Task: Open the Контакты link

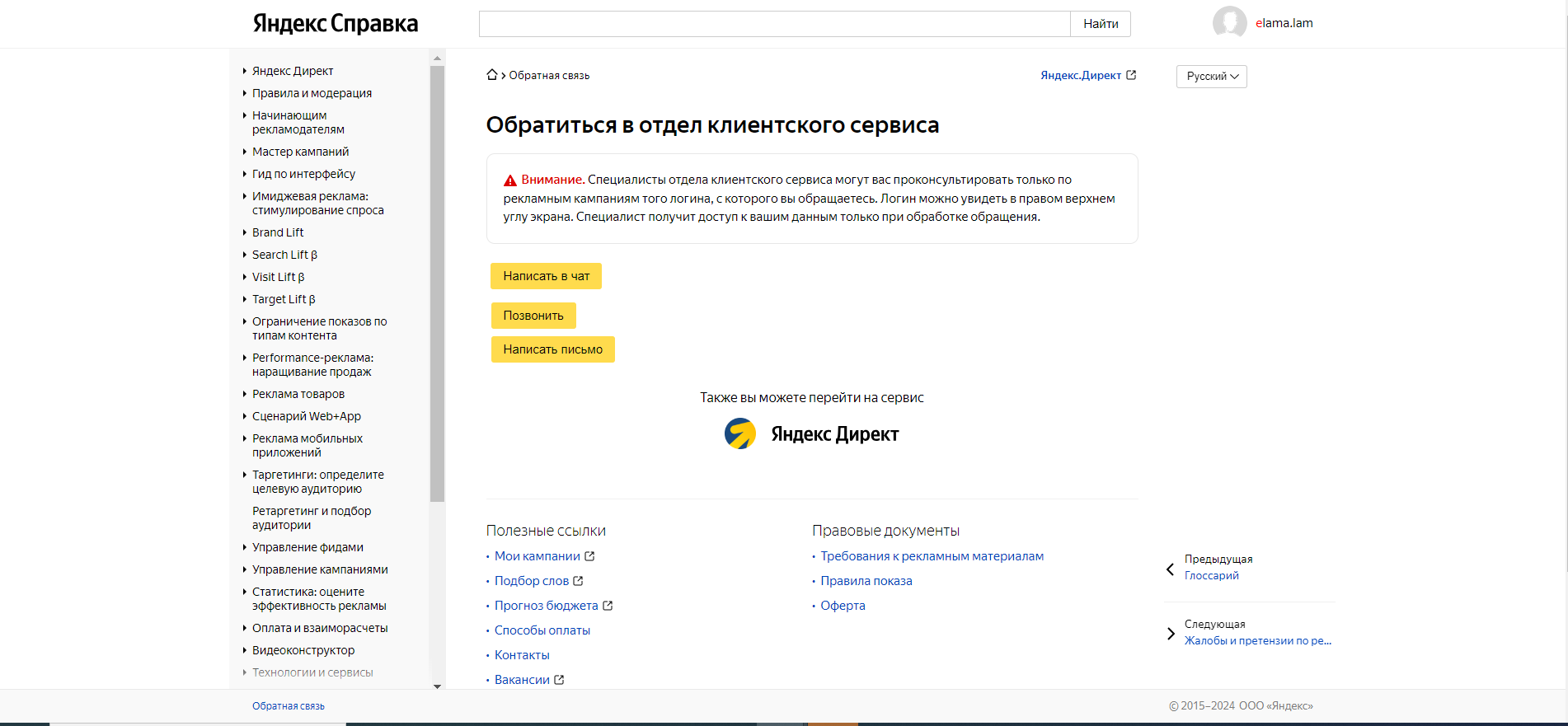Action: click(522, 655)
